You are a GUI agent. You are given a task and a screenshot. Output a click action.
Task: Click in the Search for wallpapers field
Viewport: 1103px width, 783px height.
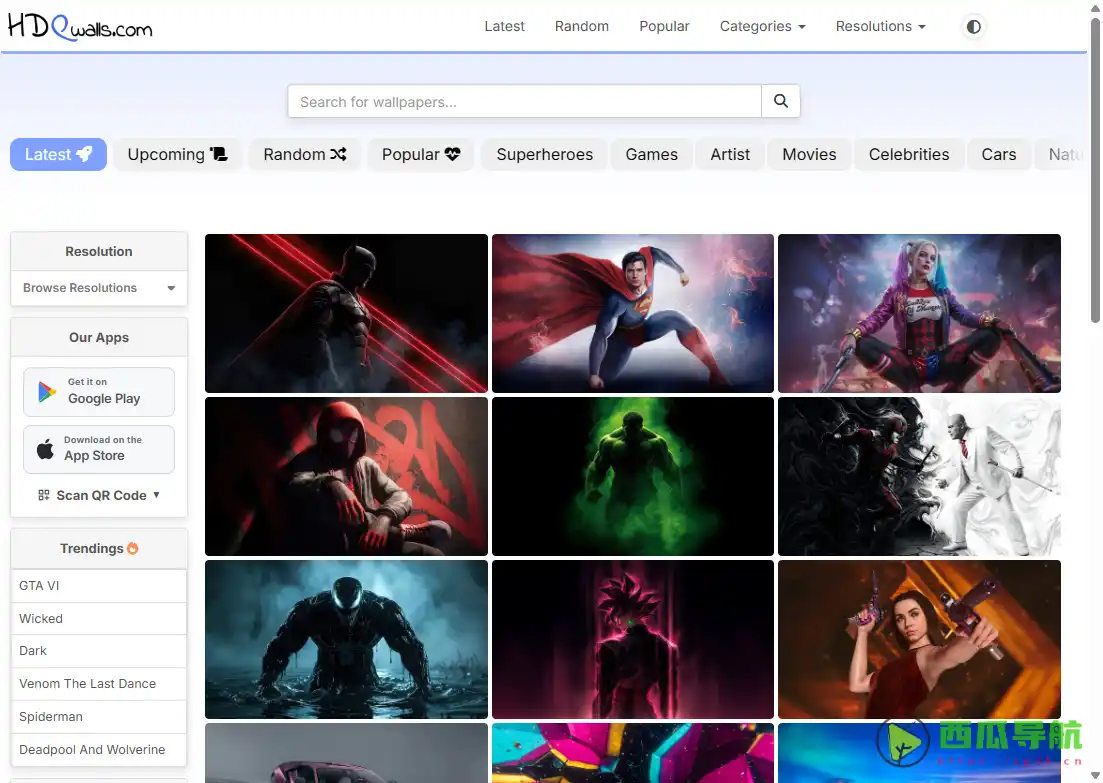(x=524, y=101)
